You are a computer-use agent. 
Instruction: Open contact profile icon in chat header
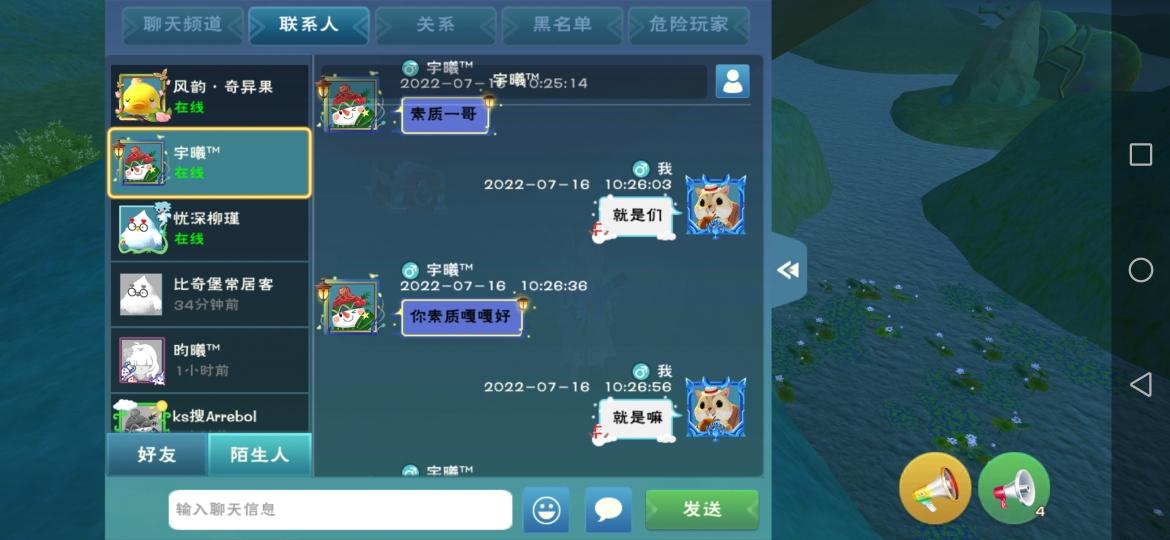[x=732, y=81]
